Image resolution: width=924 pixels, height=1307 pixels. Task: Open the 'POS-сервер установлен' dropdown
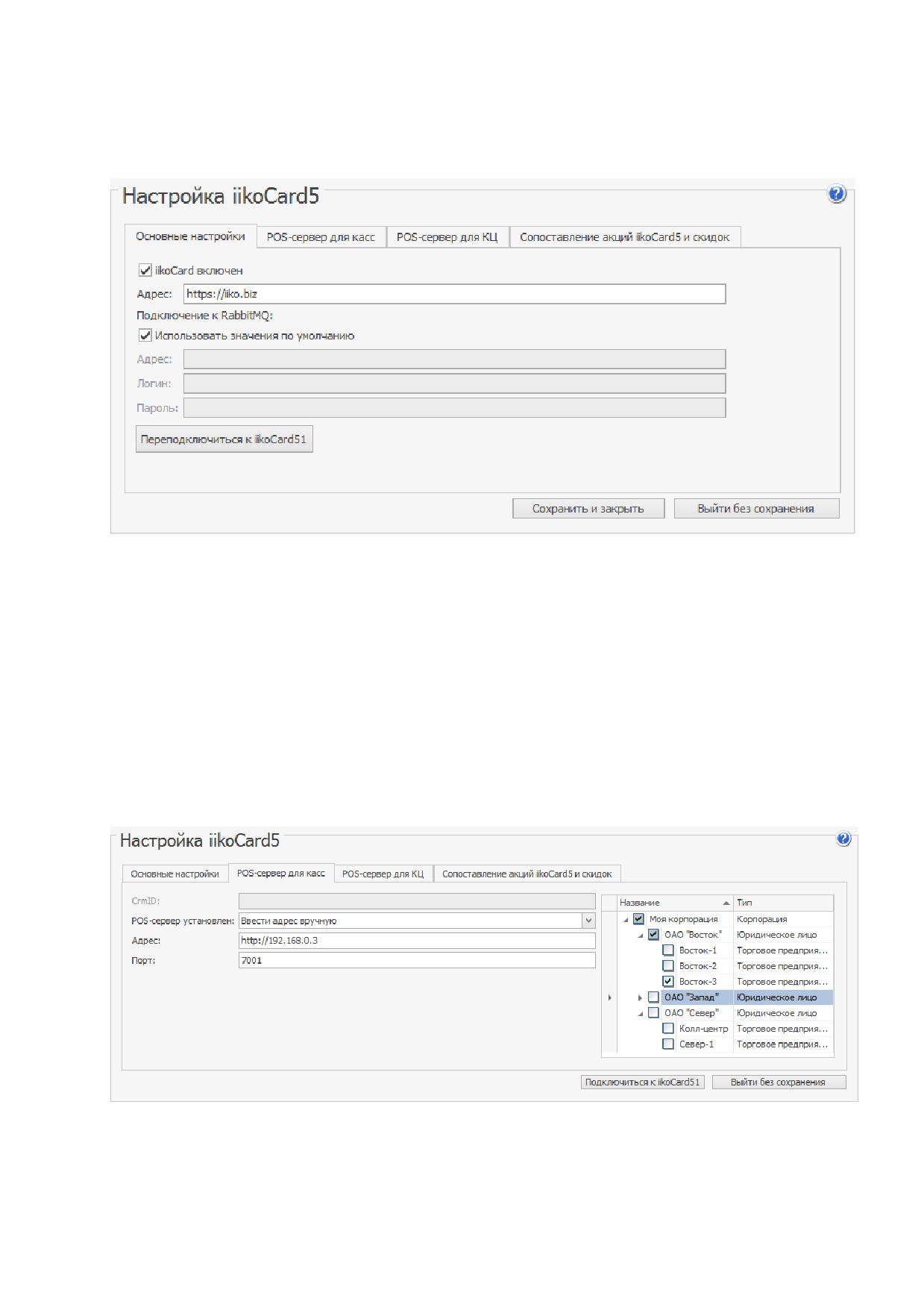point(588,921)
